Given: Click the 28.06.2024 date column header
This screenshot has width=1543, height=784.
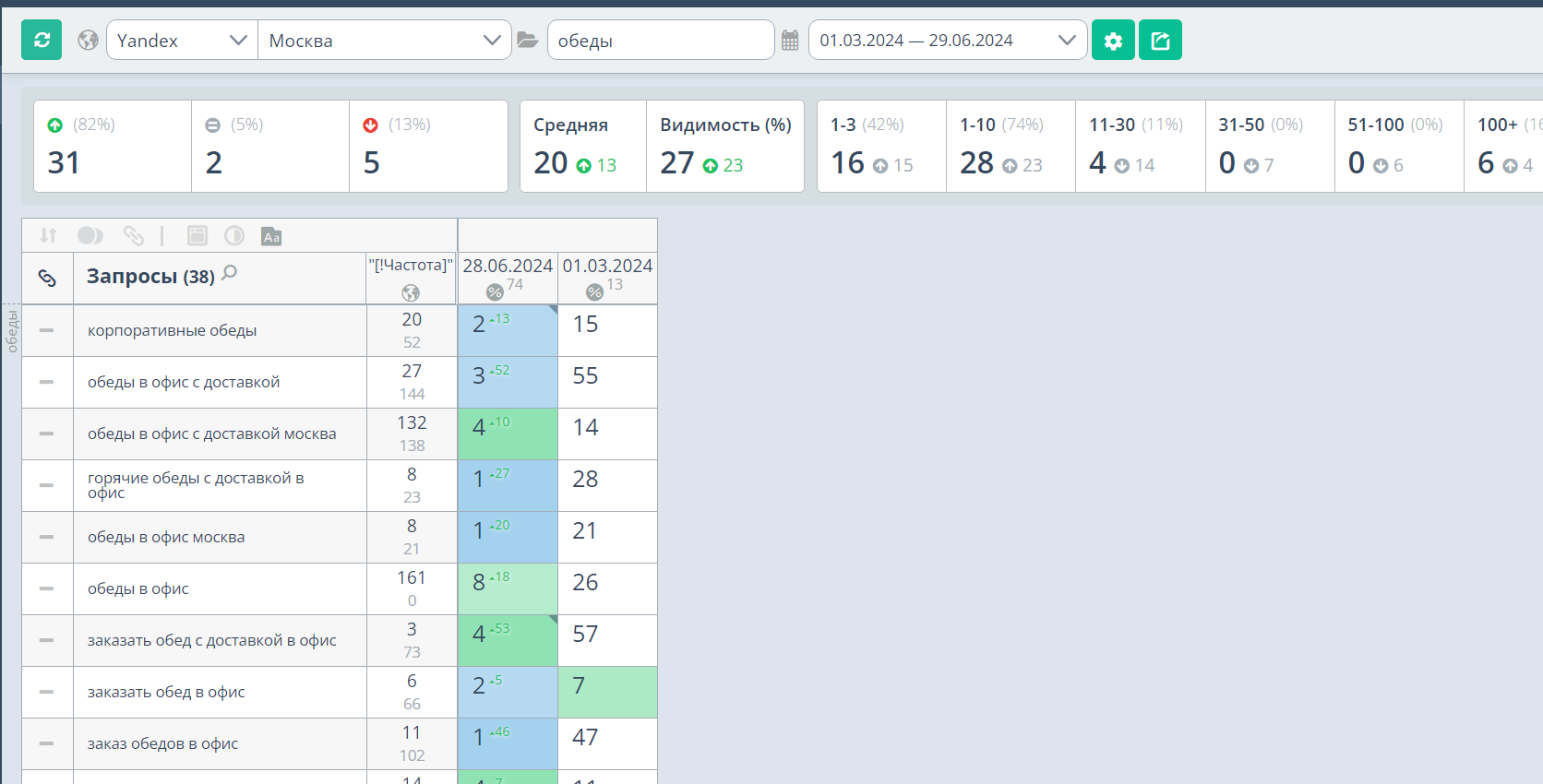Looking at the screenshot, I should [x=508, y=266].
